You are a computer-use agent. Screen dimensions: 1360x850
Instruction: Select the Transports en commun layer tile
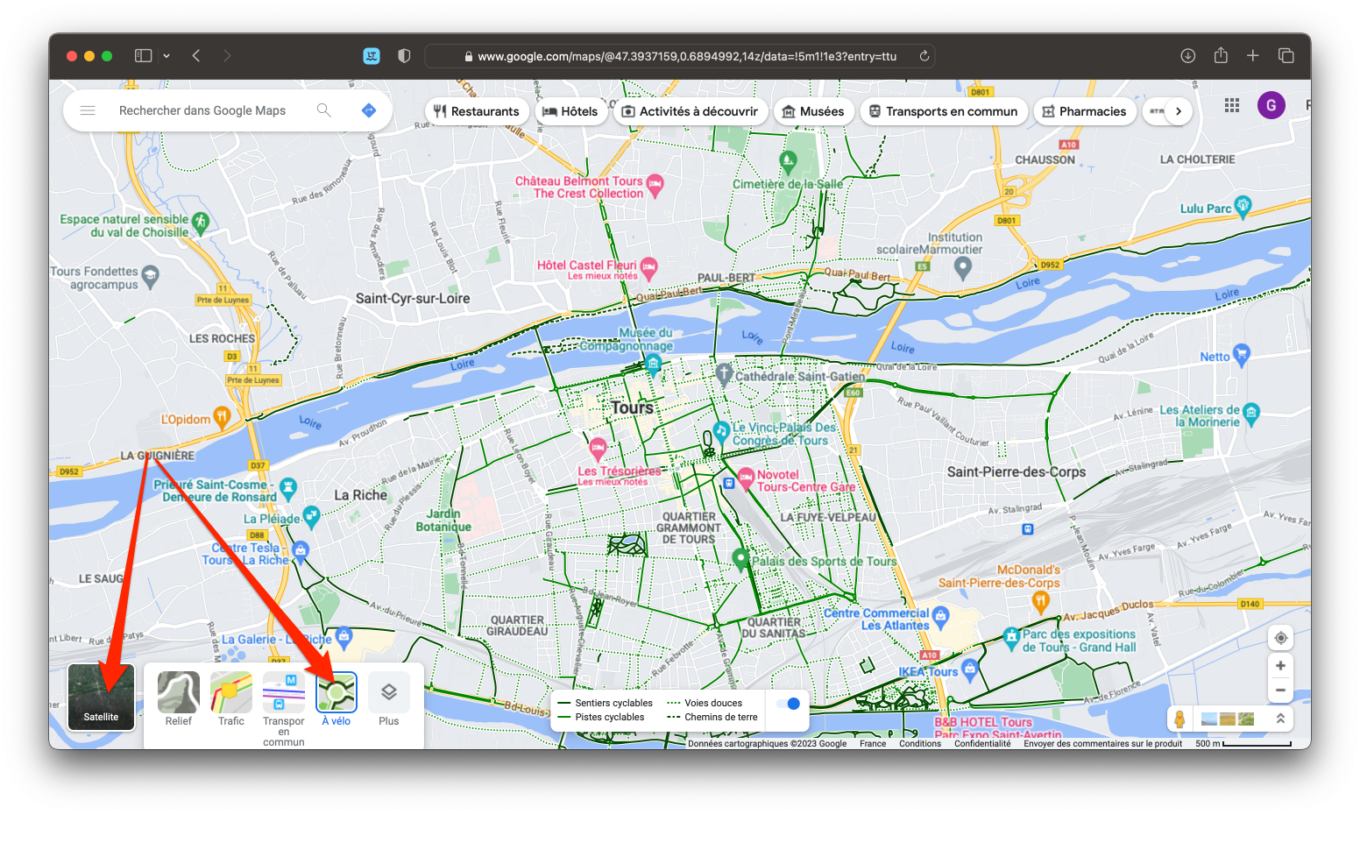pos(284,710)
